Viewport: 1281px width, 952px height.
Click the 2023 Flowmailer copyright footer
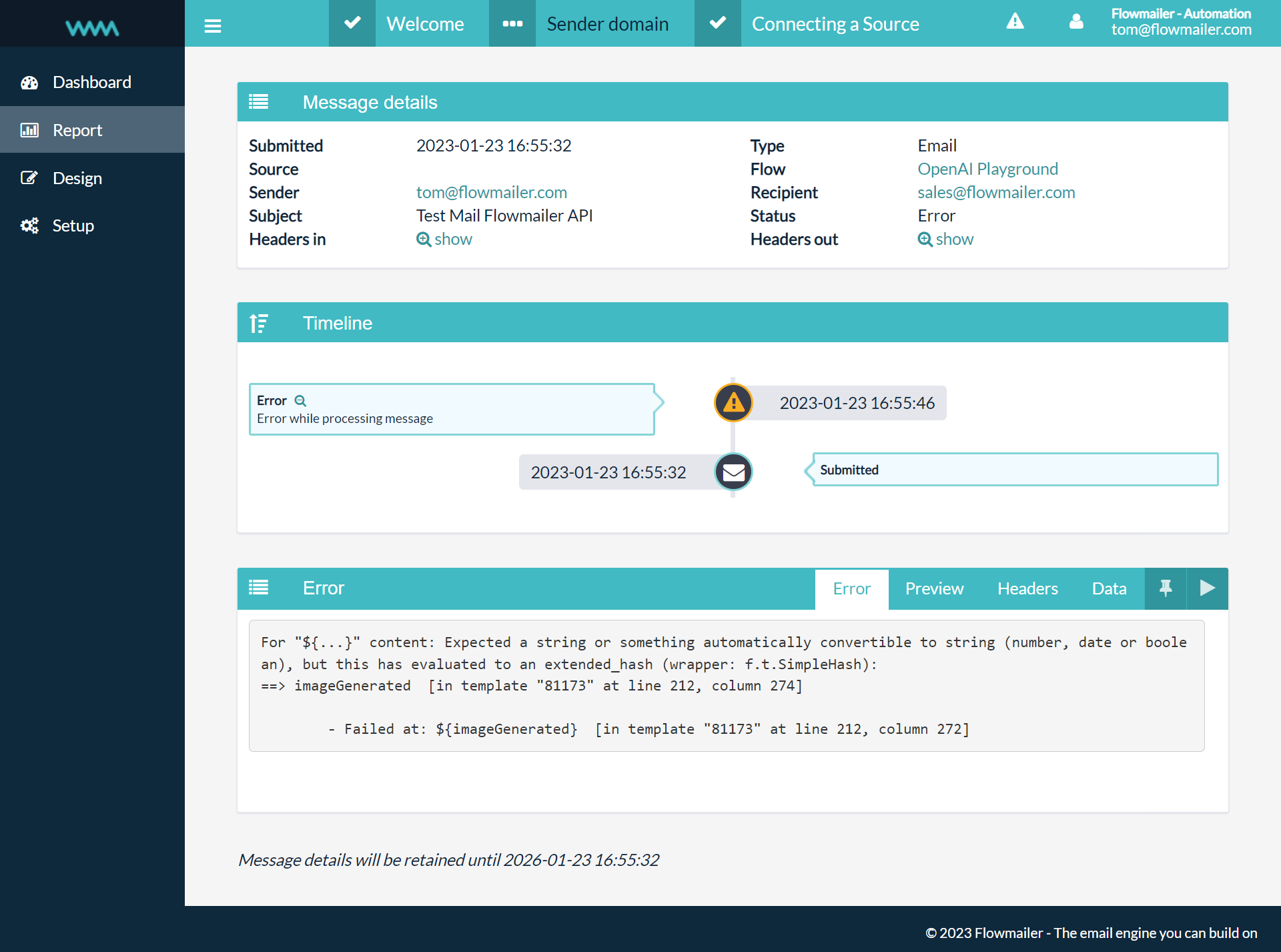1091,933
